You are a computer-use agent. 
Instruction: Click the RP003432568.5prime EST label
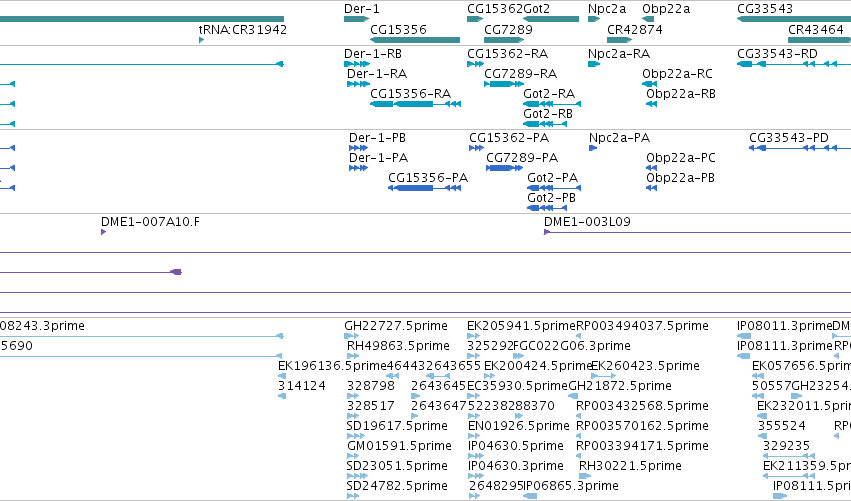point(642,406)
